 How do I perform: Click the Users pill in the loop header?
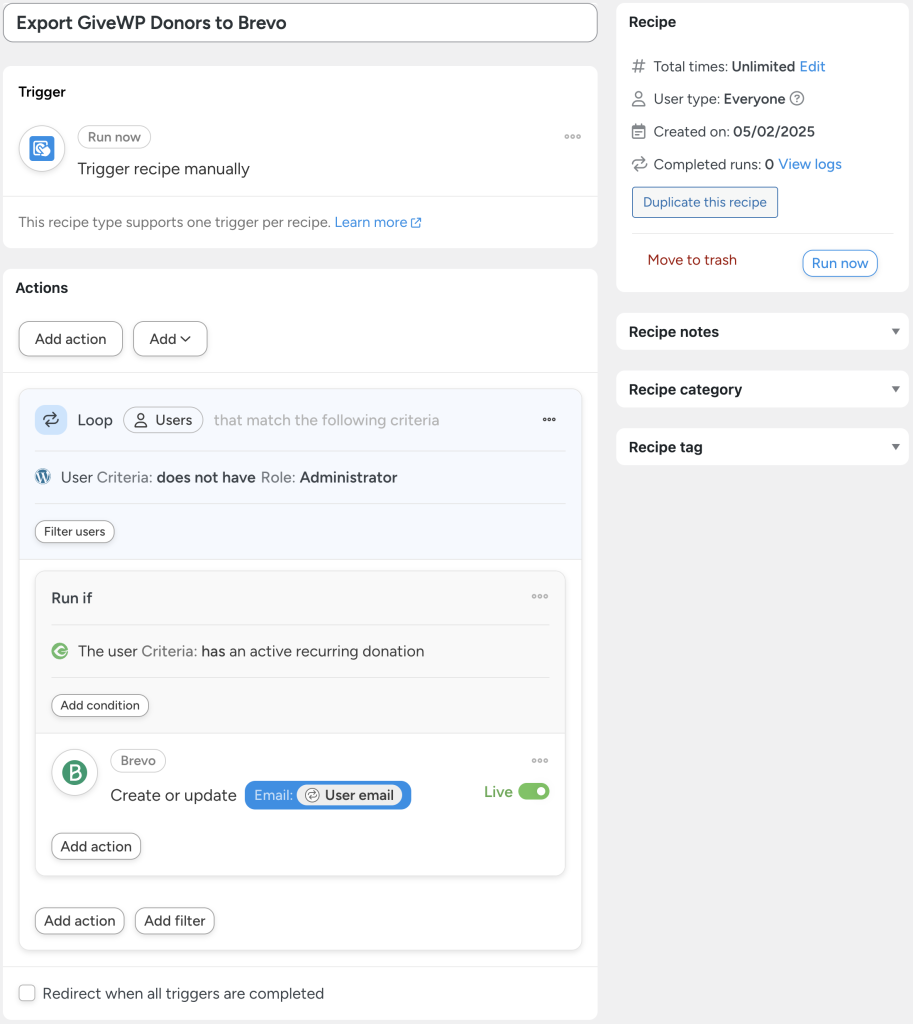click(162, 419)
